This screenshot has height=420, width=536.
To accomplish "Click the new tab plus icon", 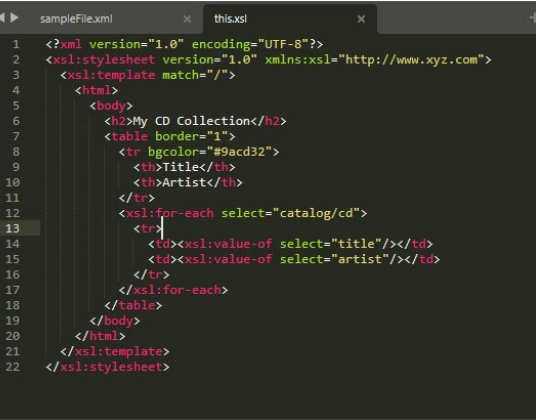I will (533, 18).
